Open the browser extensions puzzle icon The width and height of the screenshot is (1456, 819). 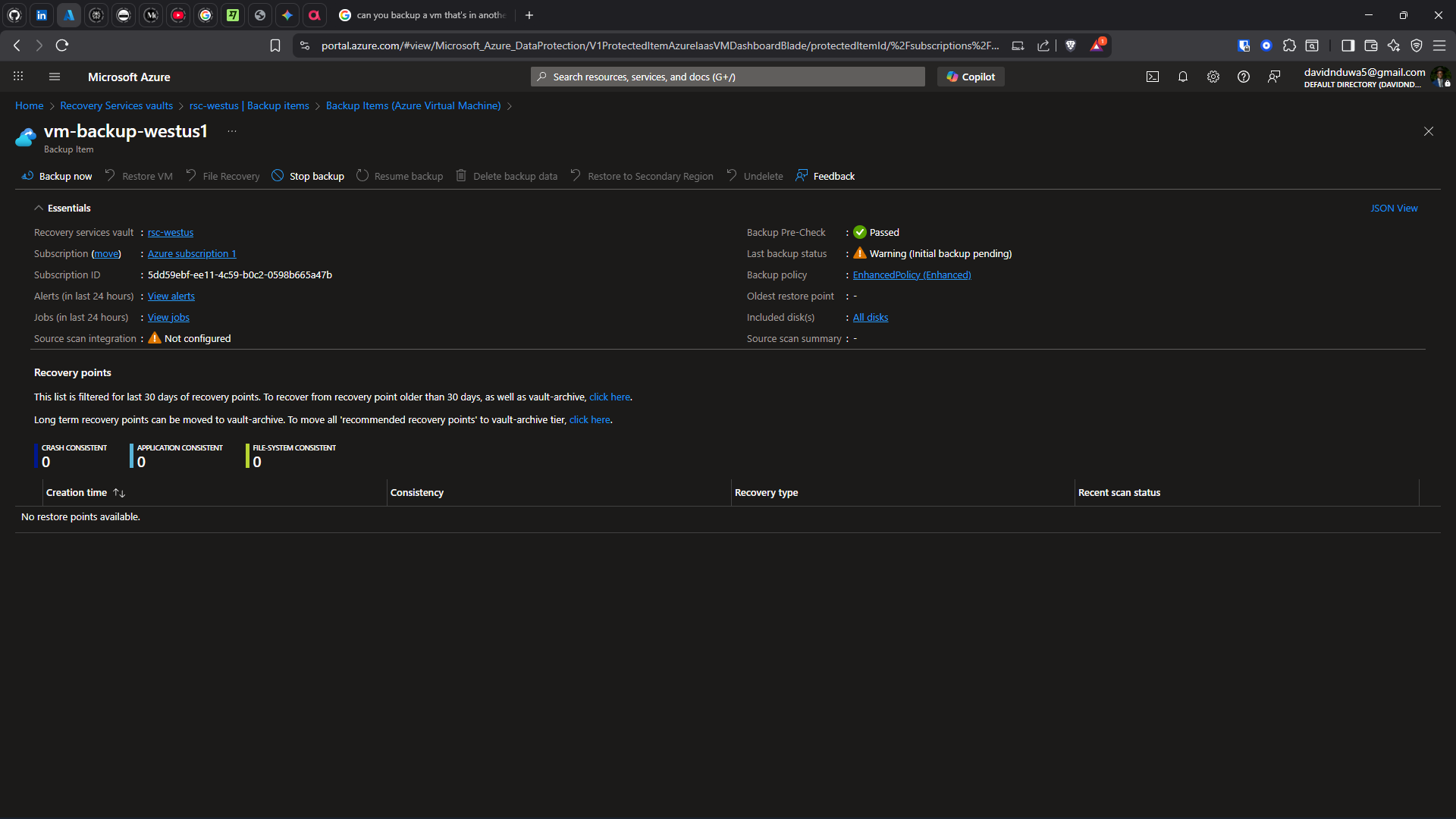1289,45
